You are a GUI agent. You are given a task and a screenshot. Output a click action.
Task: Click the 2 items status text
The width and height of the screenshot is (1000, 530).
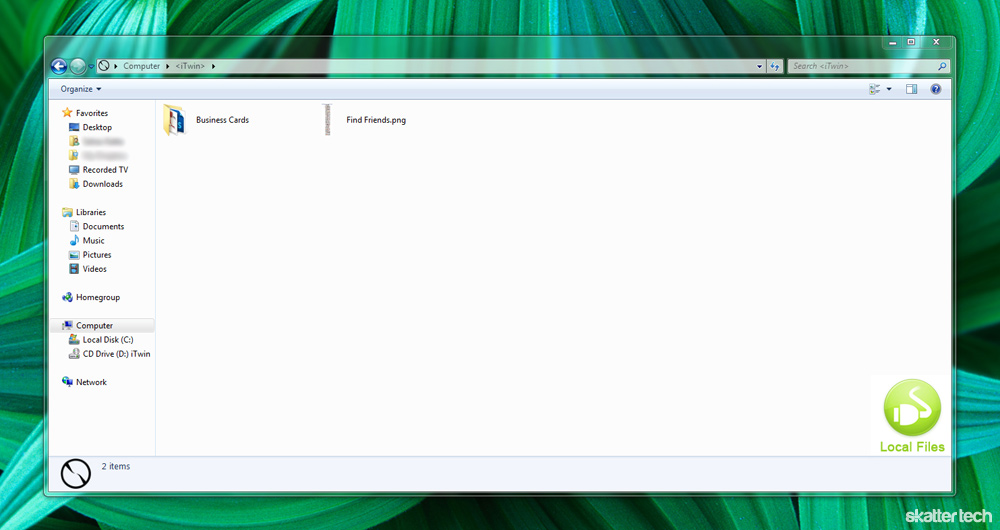click(116, 466)
